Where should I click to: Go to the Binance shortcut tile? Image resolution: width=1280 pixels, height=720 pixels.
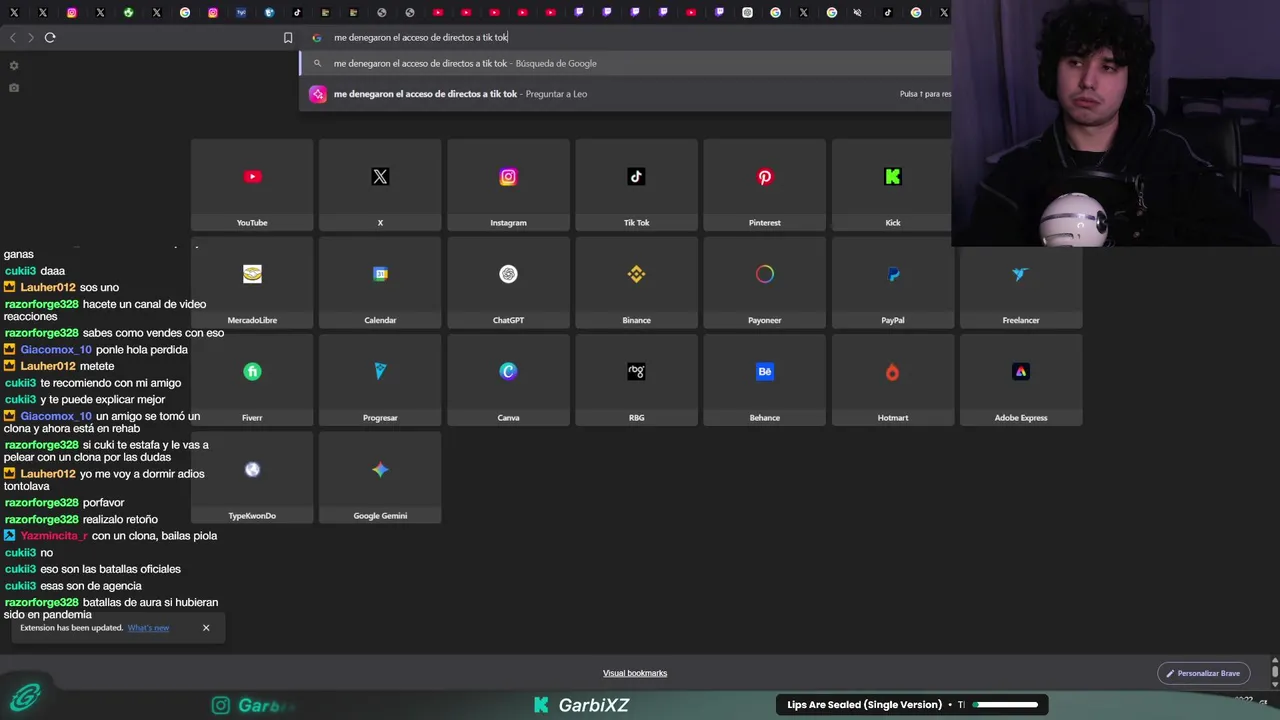636,283
